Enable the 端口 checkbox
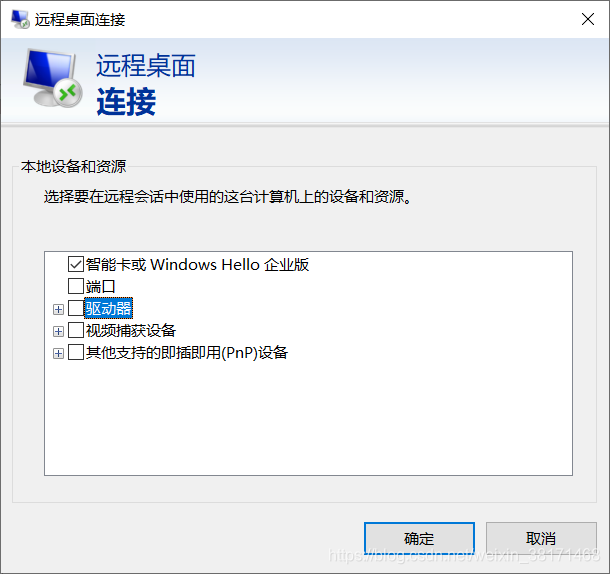This screenshot has height=574, width=610. click(76, 286)
